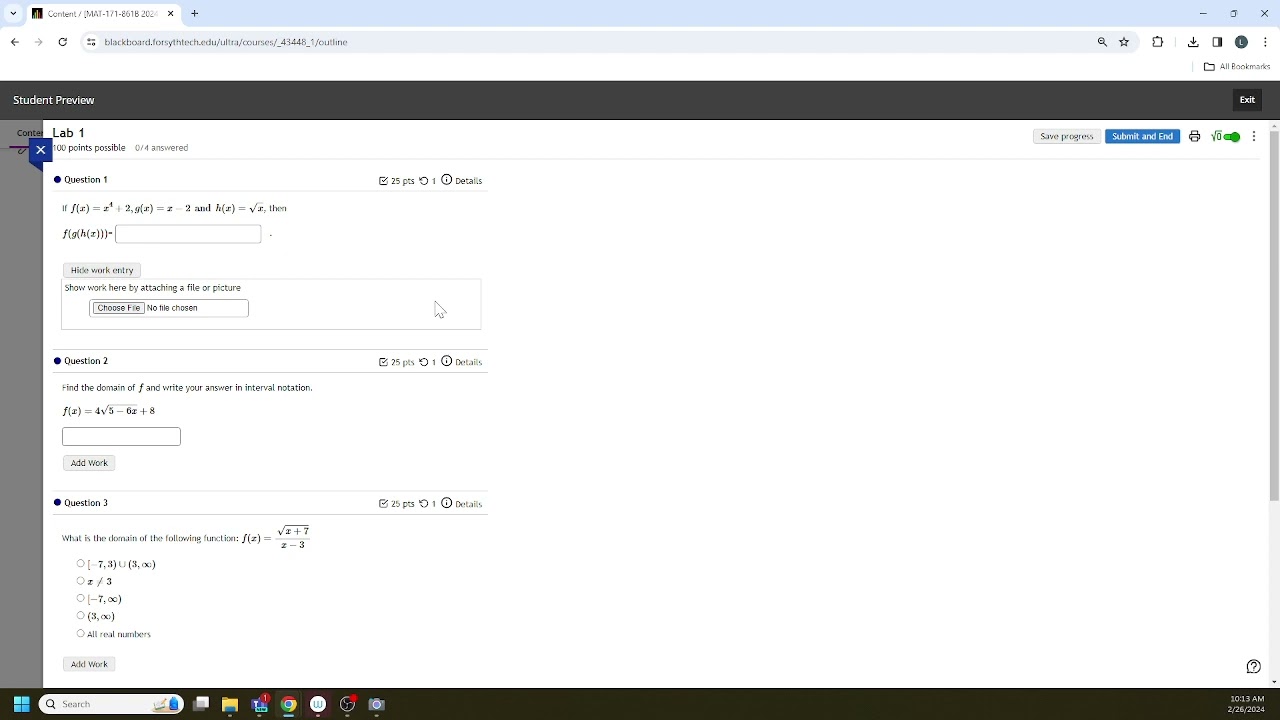
Task: Open File Explorer from the taskbar
Action: pyautogui.click(x=230, y=704)
